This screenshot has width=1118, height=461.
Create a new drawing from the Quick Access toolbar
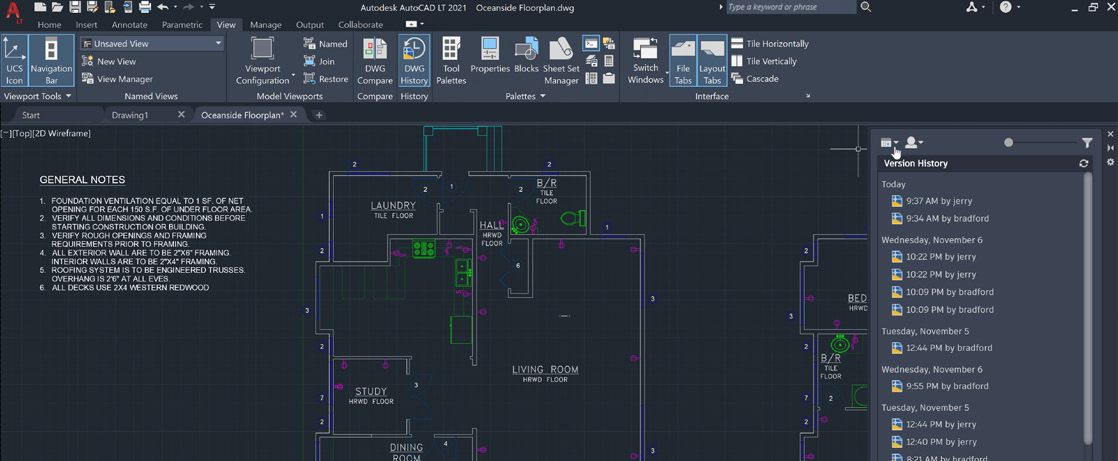[x=40, y=7]
